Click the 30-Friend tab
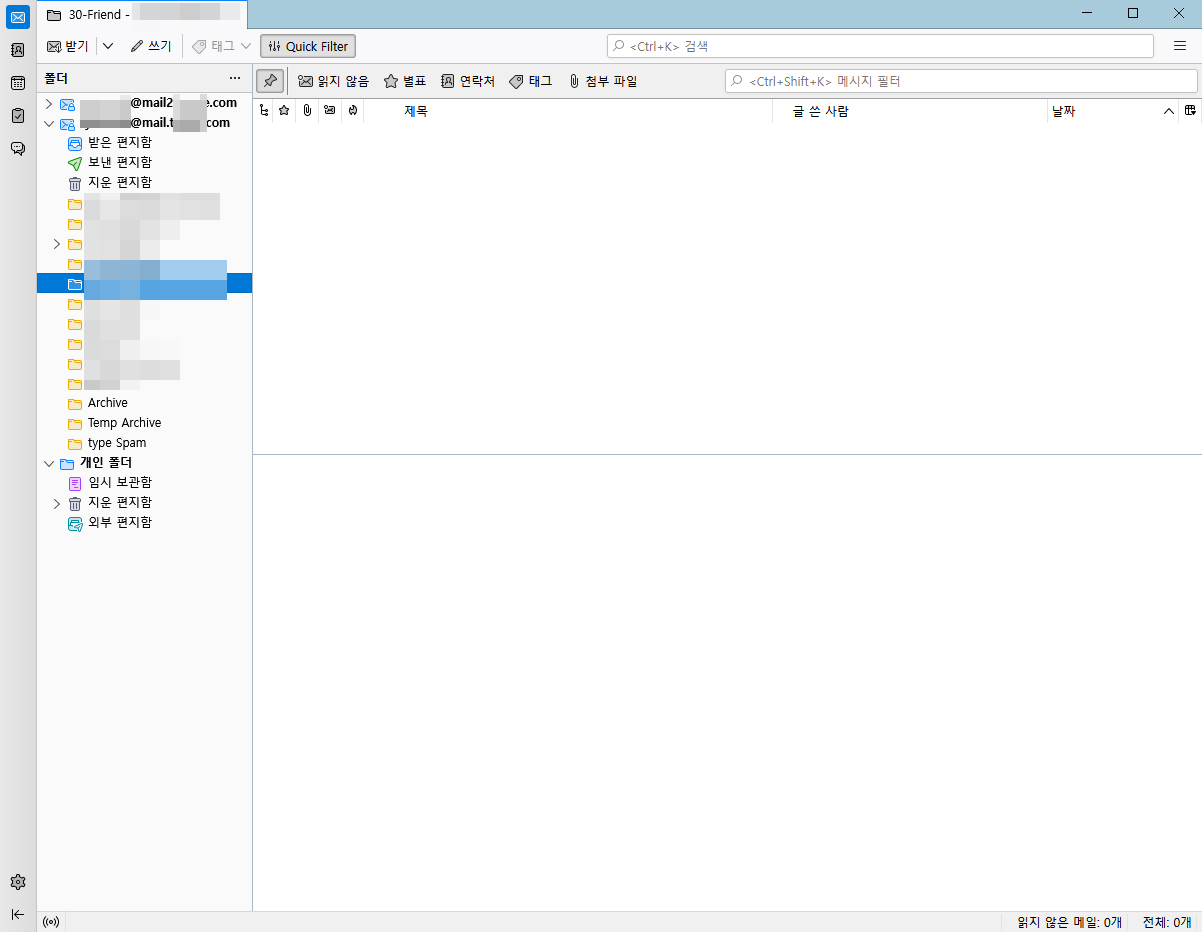 click(x=143, y=15)
